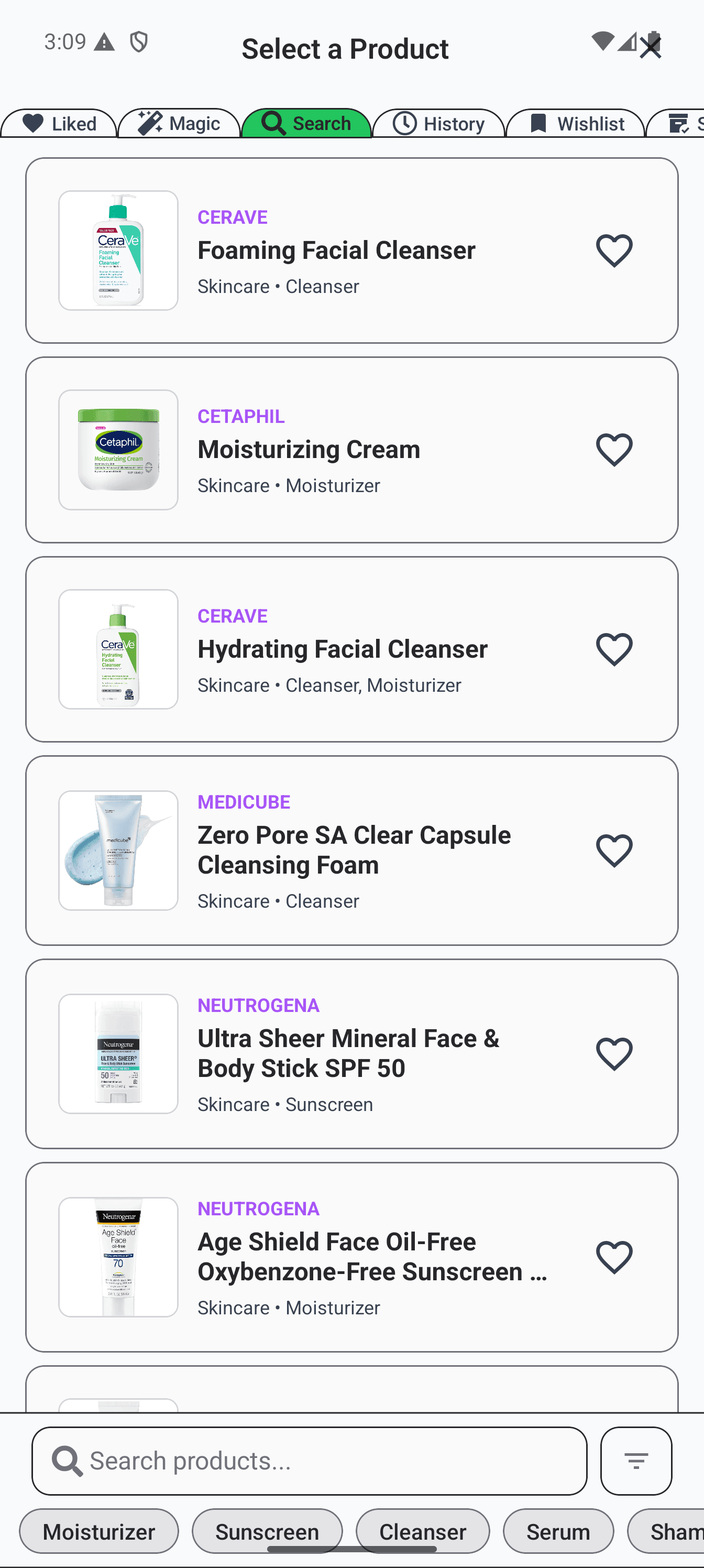The height and width of the screenshot is (1568, 704).
Task: Favorite the Hydrating Facial Cleanser
Action: [614, 649]
